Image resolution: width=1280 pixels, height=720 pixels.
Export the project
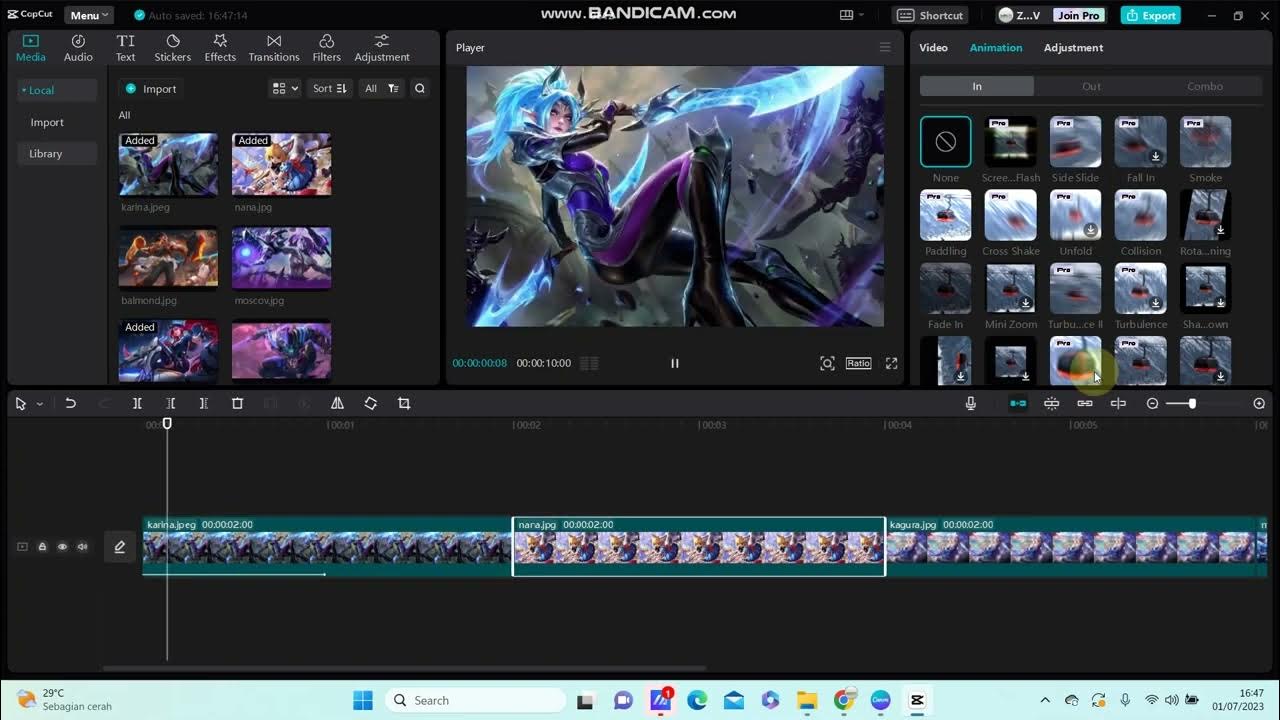pyautogui.click(x=1150, y=15)
